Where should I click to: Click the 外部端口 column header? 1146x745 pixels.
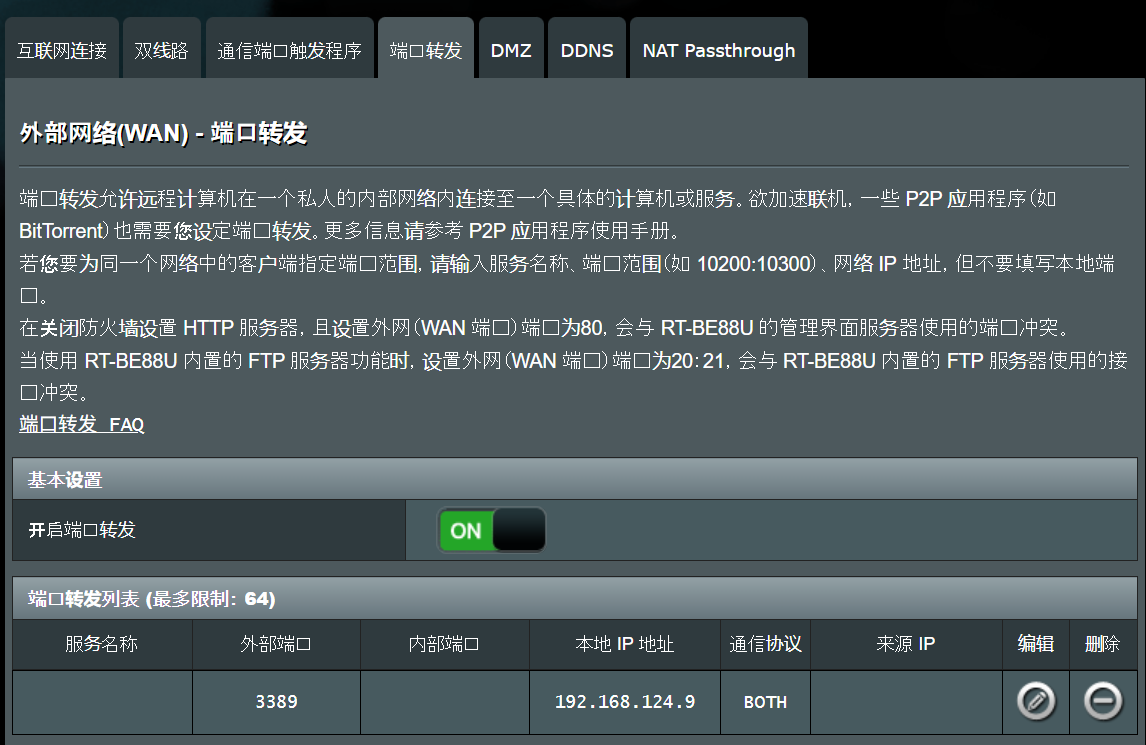(276, 644)
